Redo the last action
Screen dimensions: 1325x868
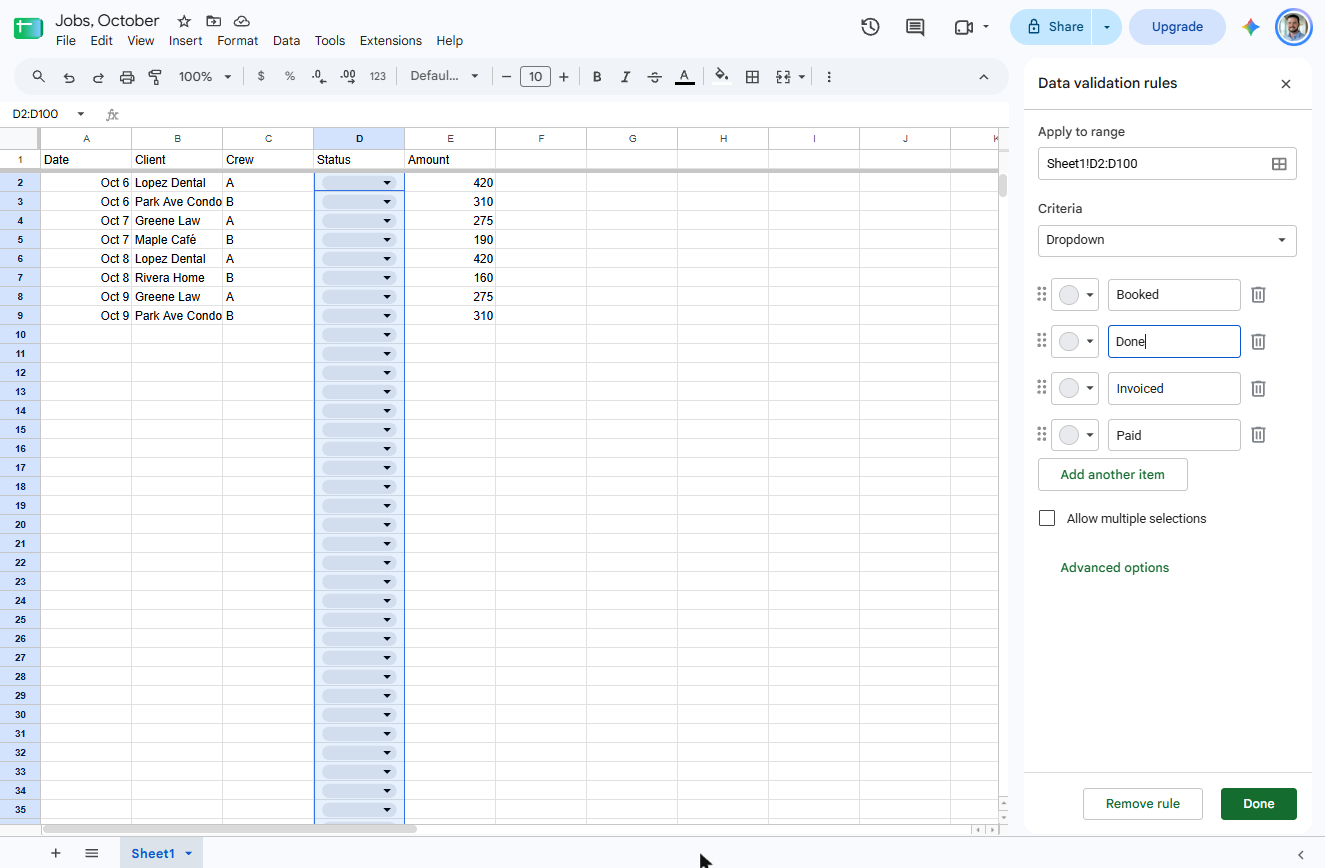coord(98,77)
